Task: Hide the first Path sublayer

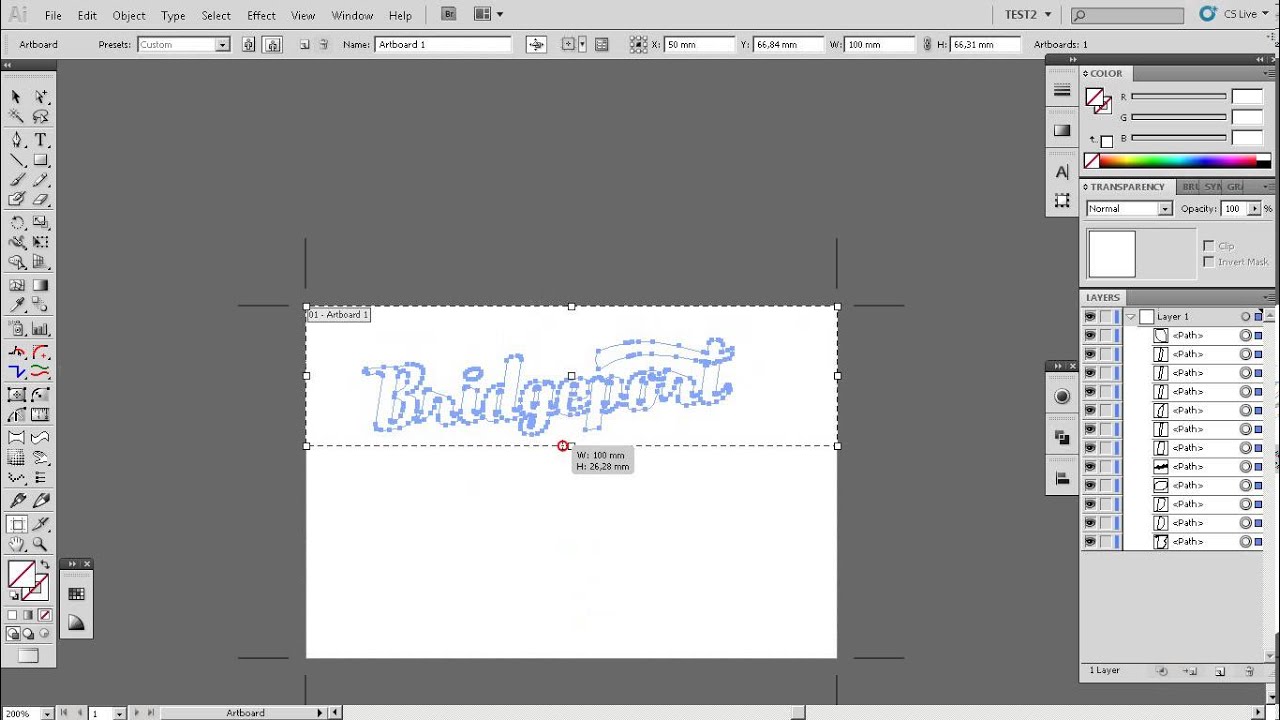Action: point(1090,335)
